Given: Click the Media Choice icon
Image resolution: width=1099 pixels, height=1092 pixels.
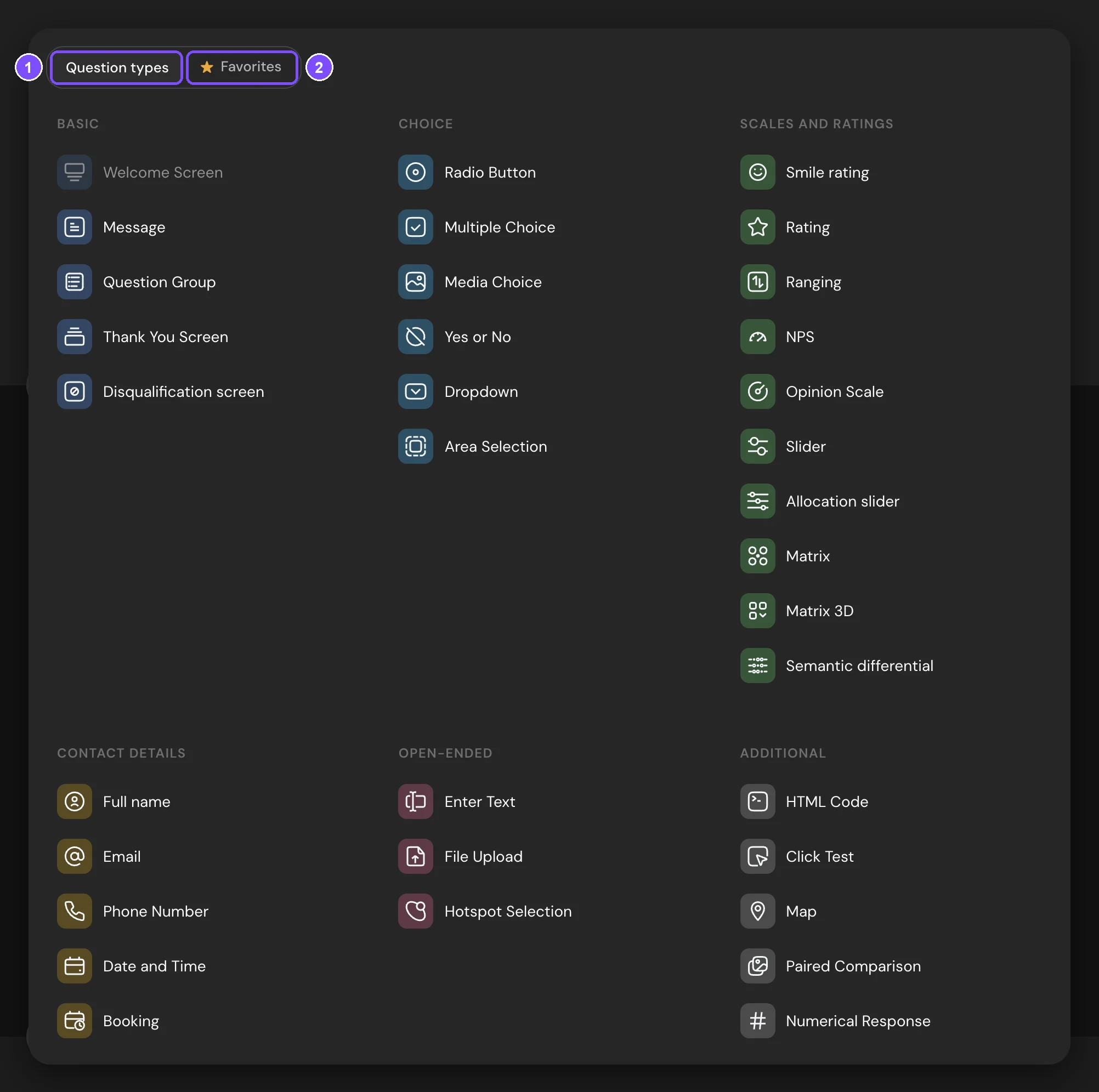Looking at the screenshot, I should [416, 282].
